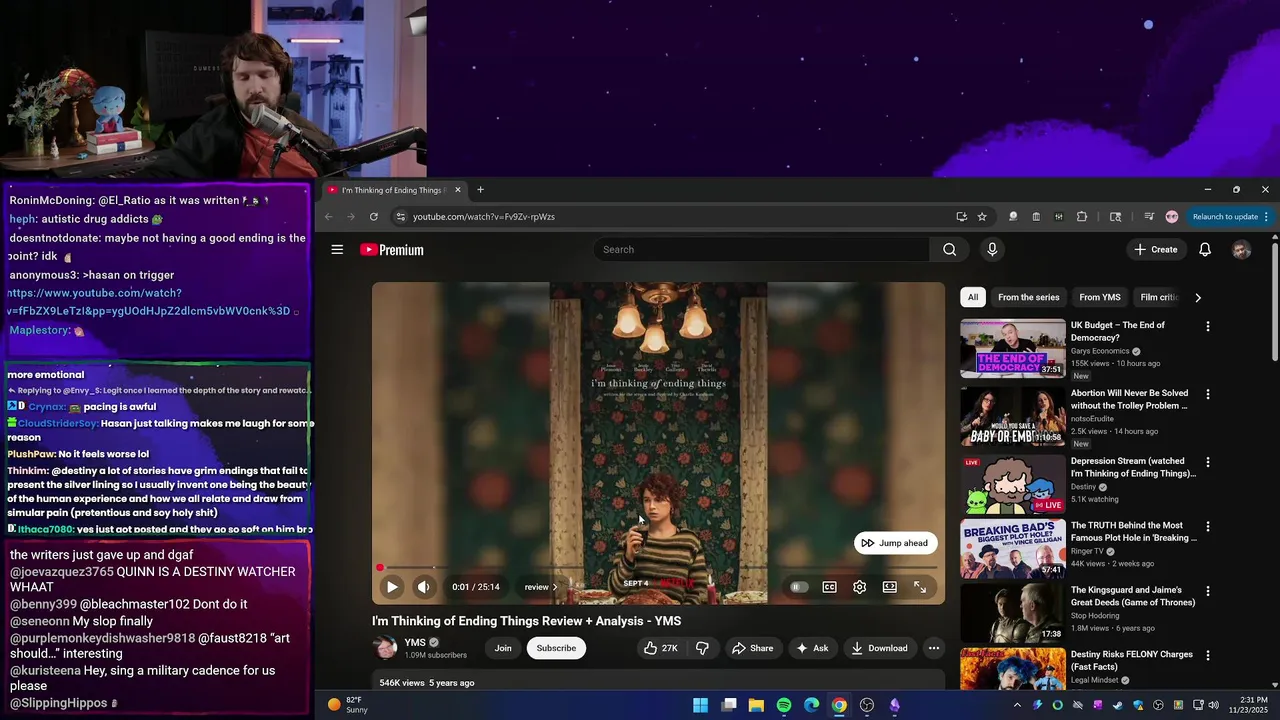Screen dimensions: 1280x720
Task: Show hidden system tray icons
Action: [1017, 705]
